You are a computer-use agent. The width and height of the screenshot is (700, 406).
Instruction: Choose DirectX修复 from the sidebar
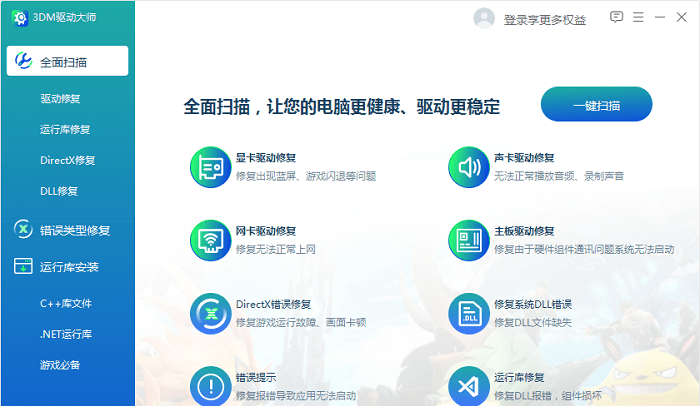point(67,160)
